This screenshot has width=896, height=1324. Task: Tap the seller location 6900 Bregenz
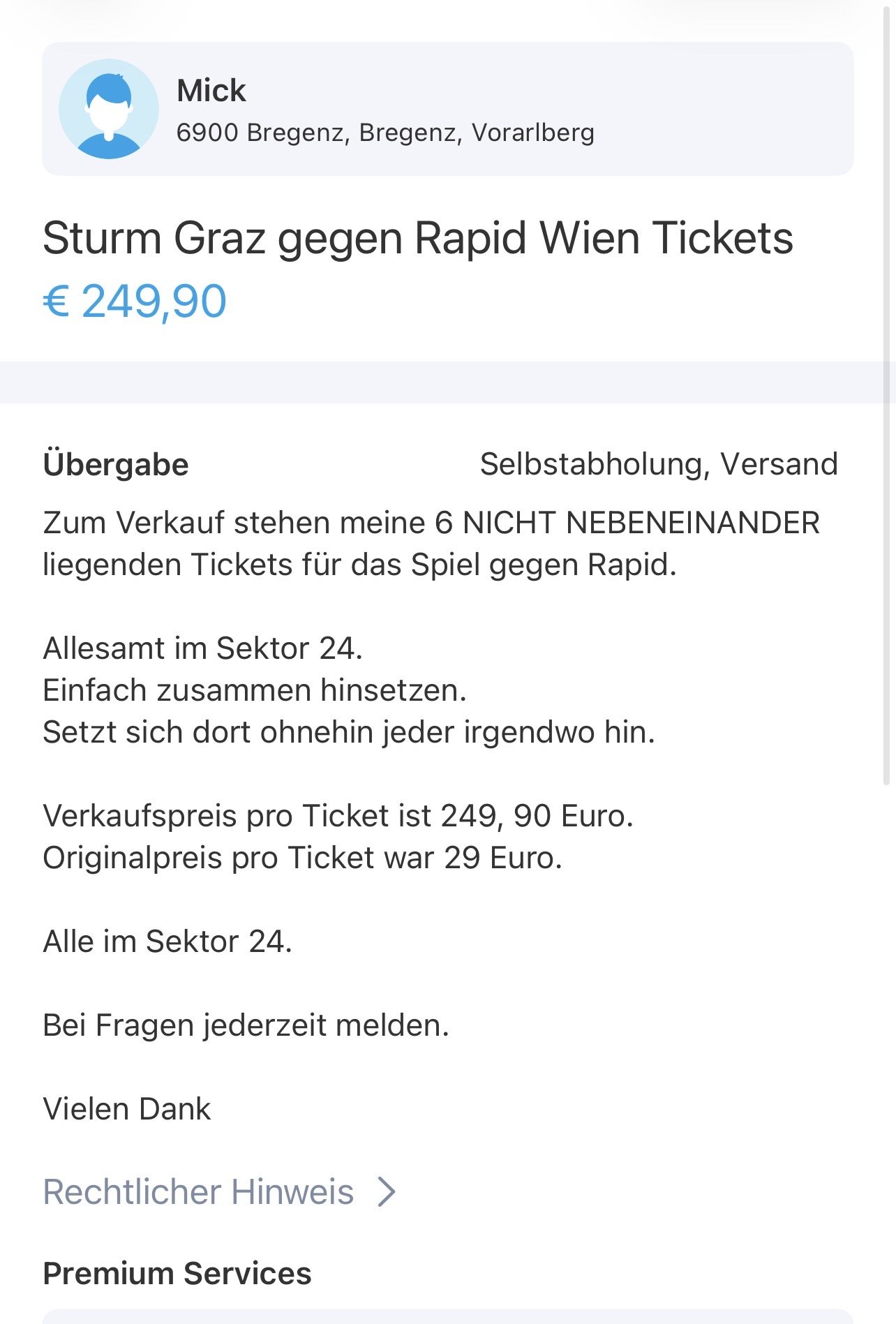point(385,133)
